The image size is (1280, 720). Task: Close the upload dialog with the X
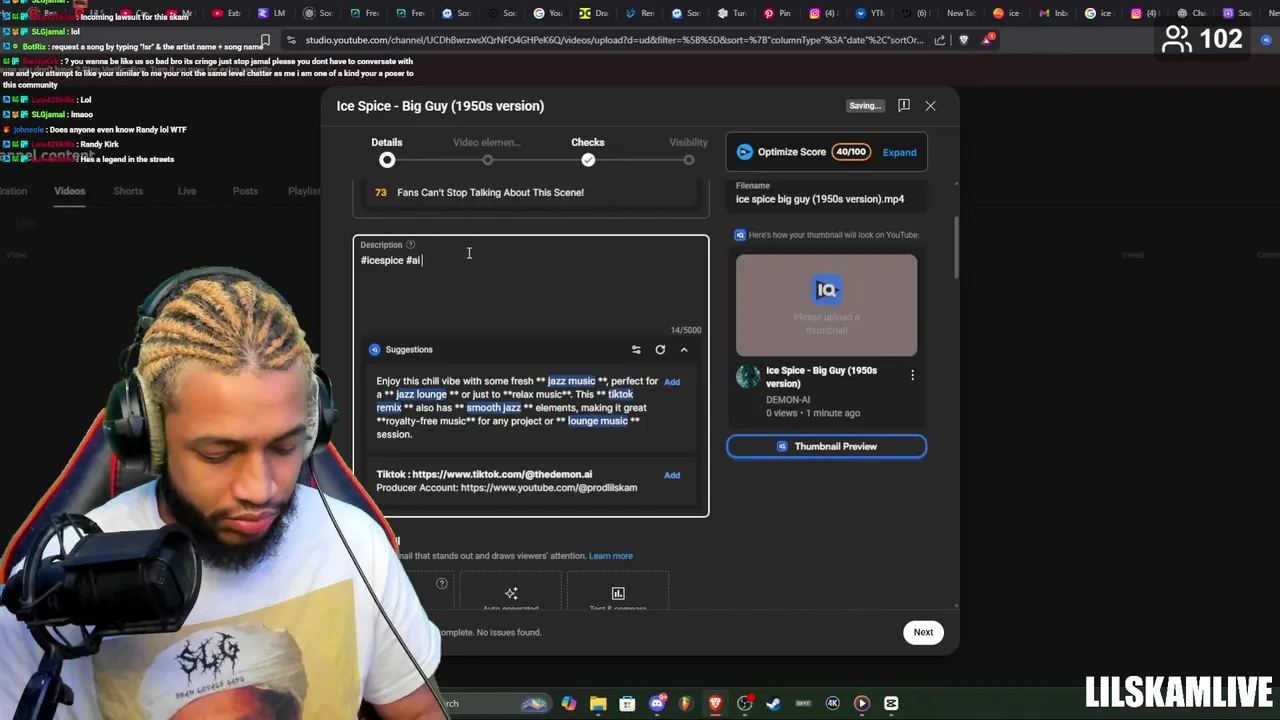pos(930,105)
